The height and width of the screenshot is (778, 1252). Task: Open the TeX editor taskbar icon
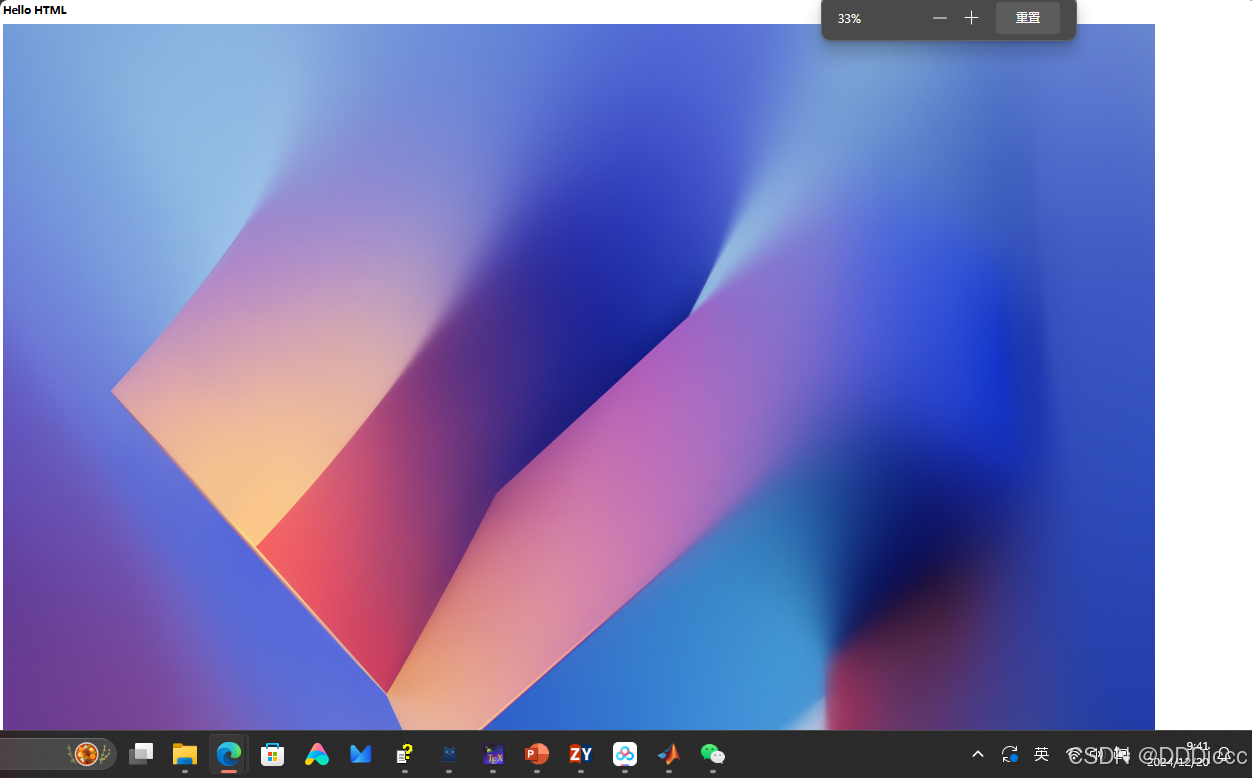(493, 754)
